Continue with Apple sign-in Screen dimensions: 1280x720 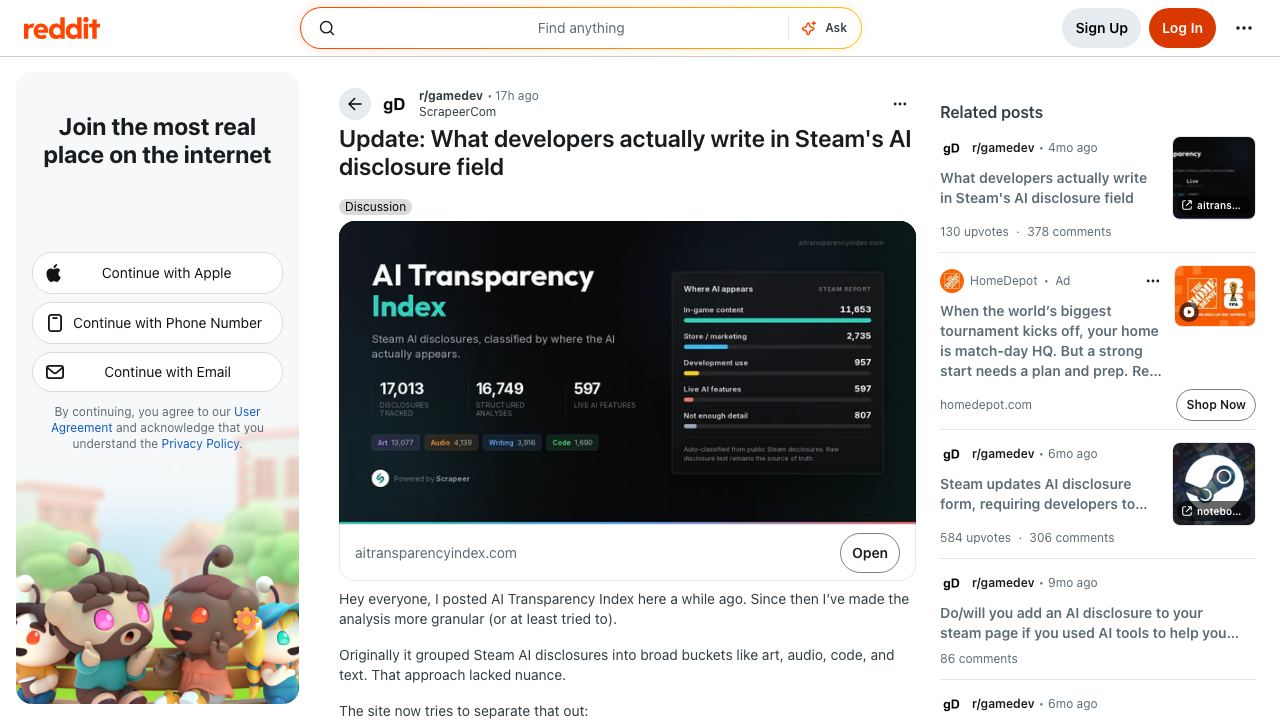tap(157, 273)
